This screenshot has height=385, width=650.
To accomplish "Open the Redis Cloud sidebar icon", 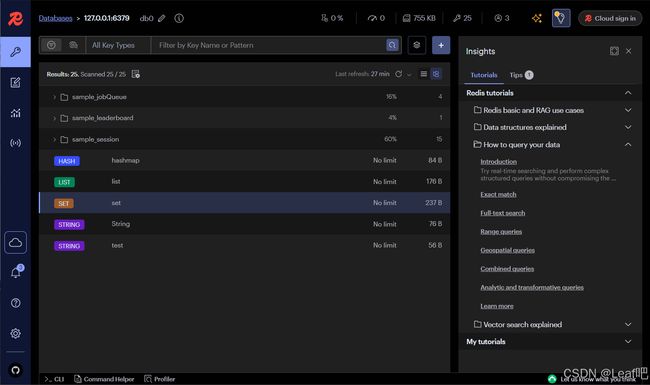I will (15, 242).
